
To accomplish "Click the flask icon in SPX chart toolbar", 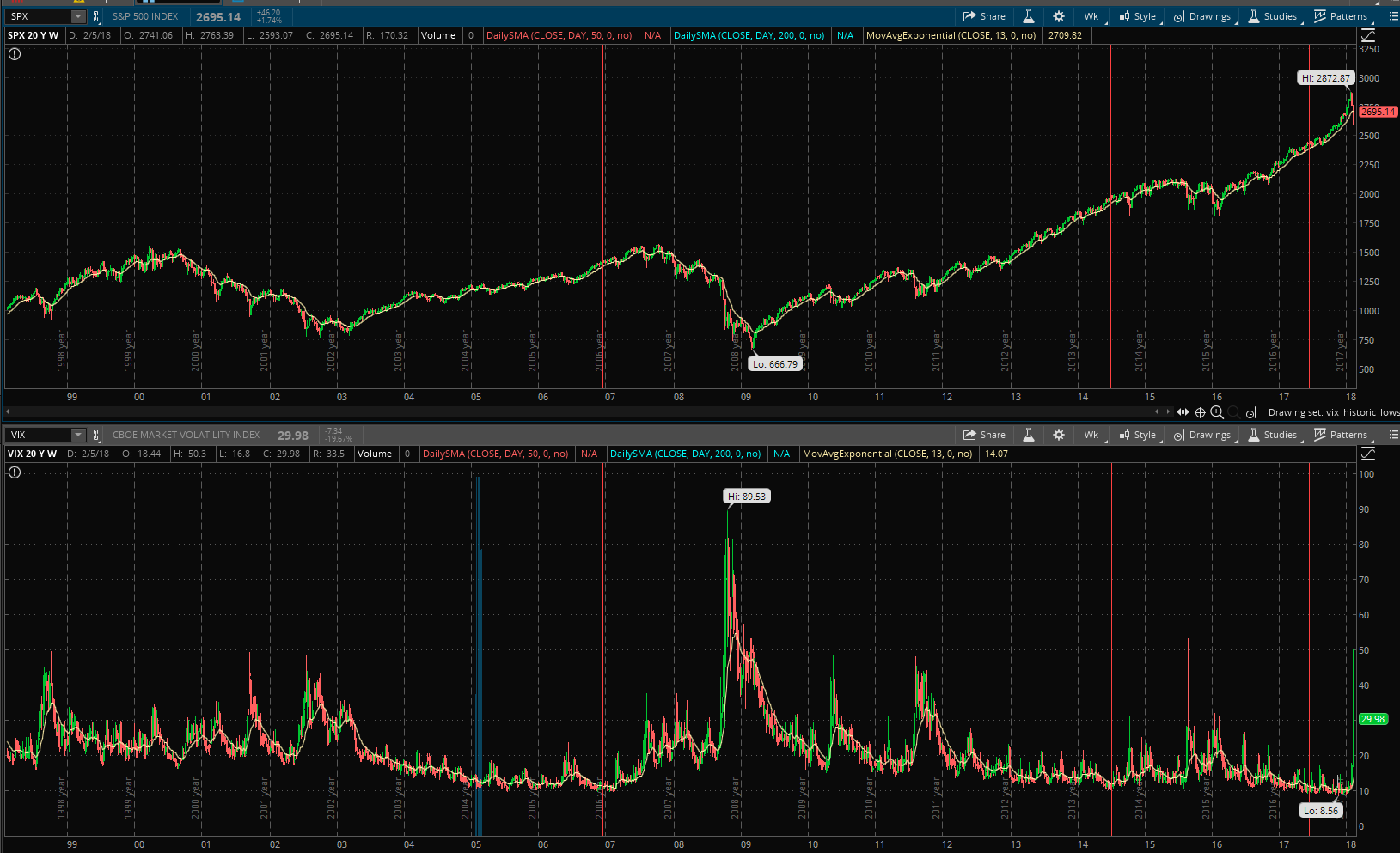I will click(1028, 16).
